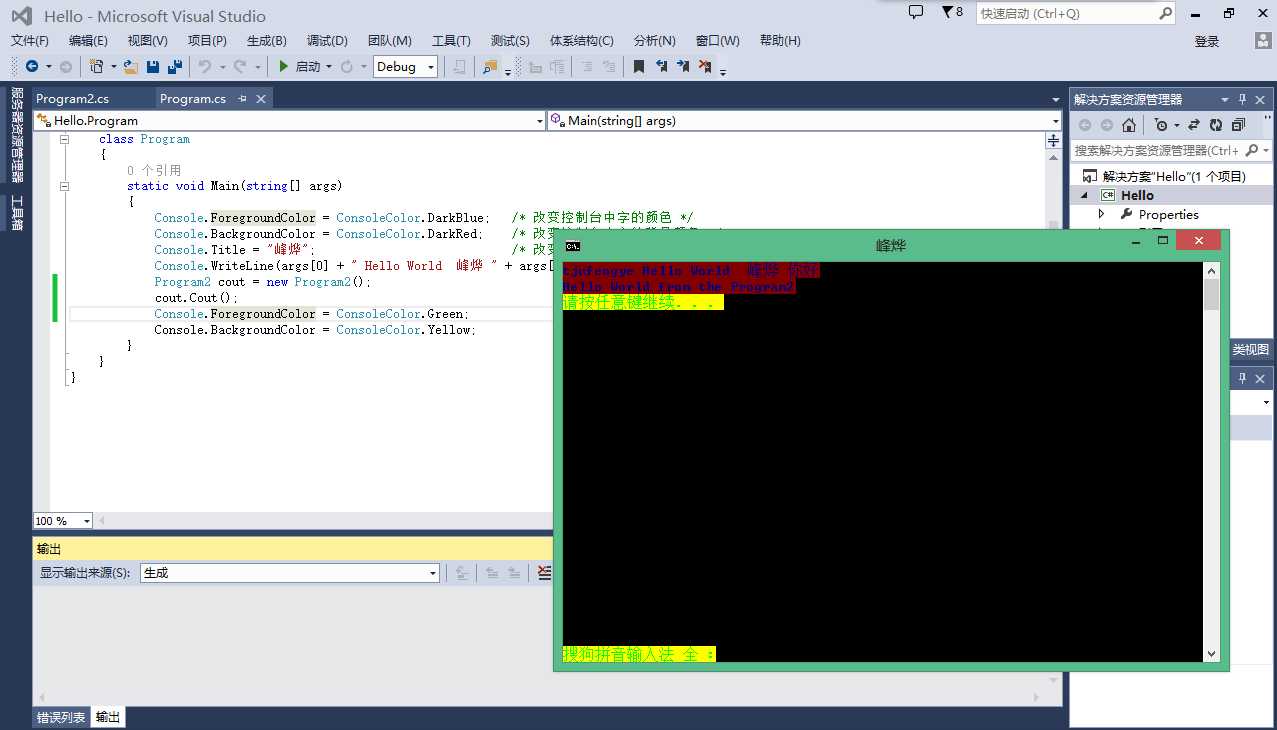This screenshot has height=730, width=1277.
Task: Select the 解决方案"Hello" solution node
Action: (1174, 177)
